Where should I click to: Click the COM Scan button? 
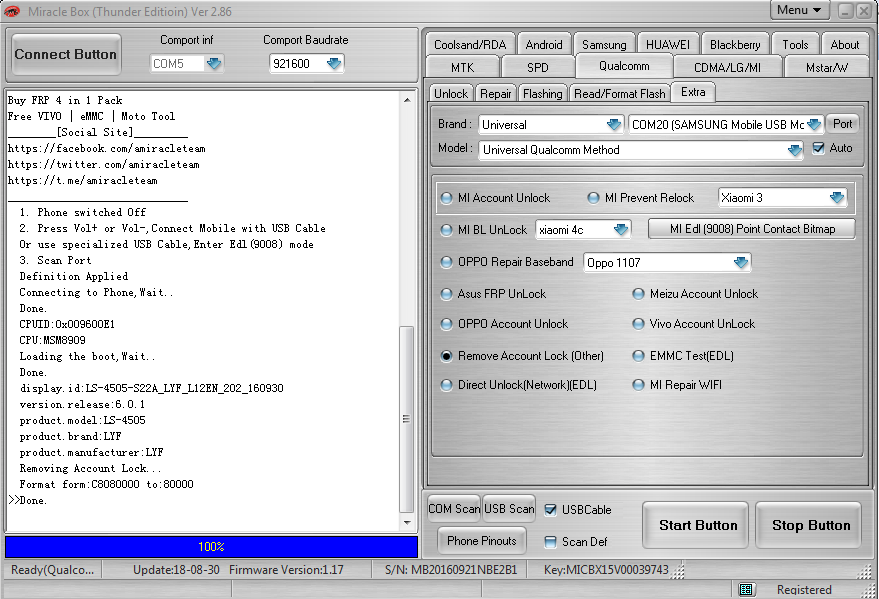pyautogui.click(x=454, y=509)
